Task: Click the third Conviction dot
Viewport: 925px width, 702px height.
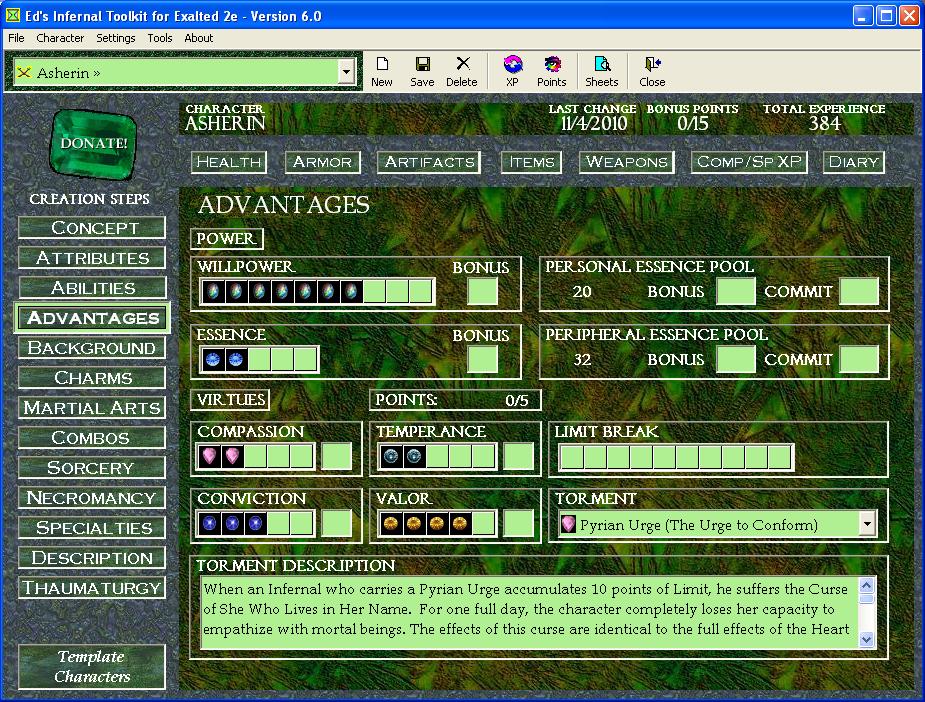Action: tap(255, 523)
